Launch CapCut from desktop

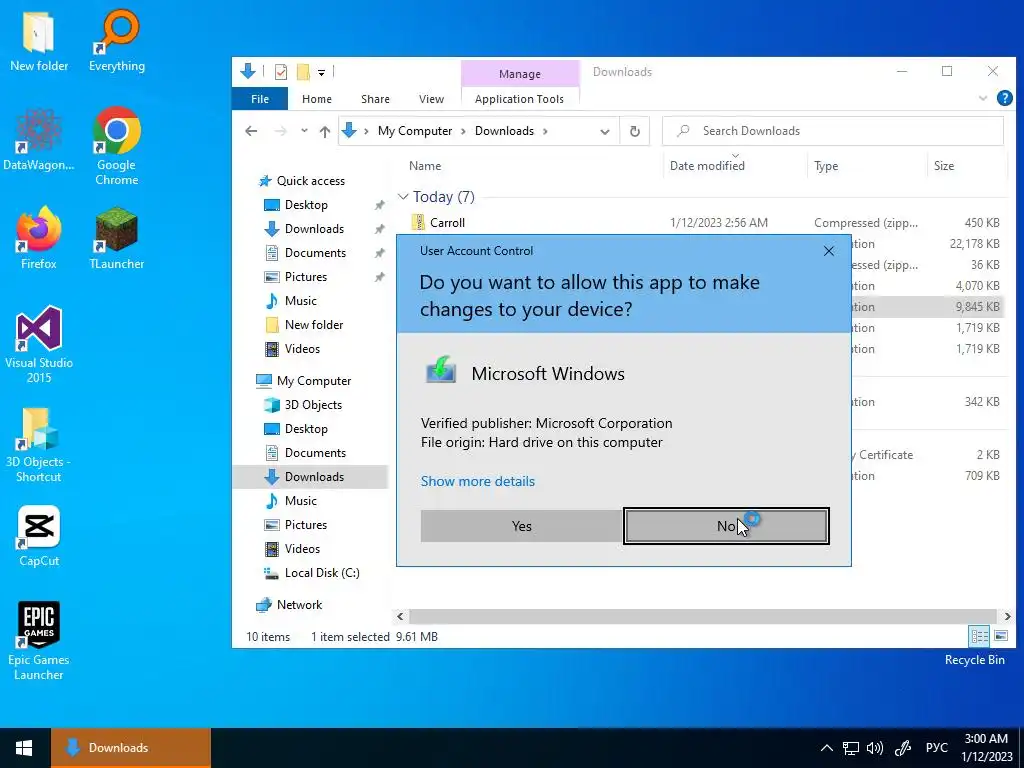coord(39,536)
